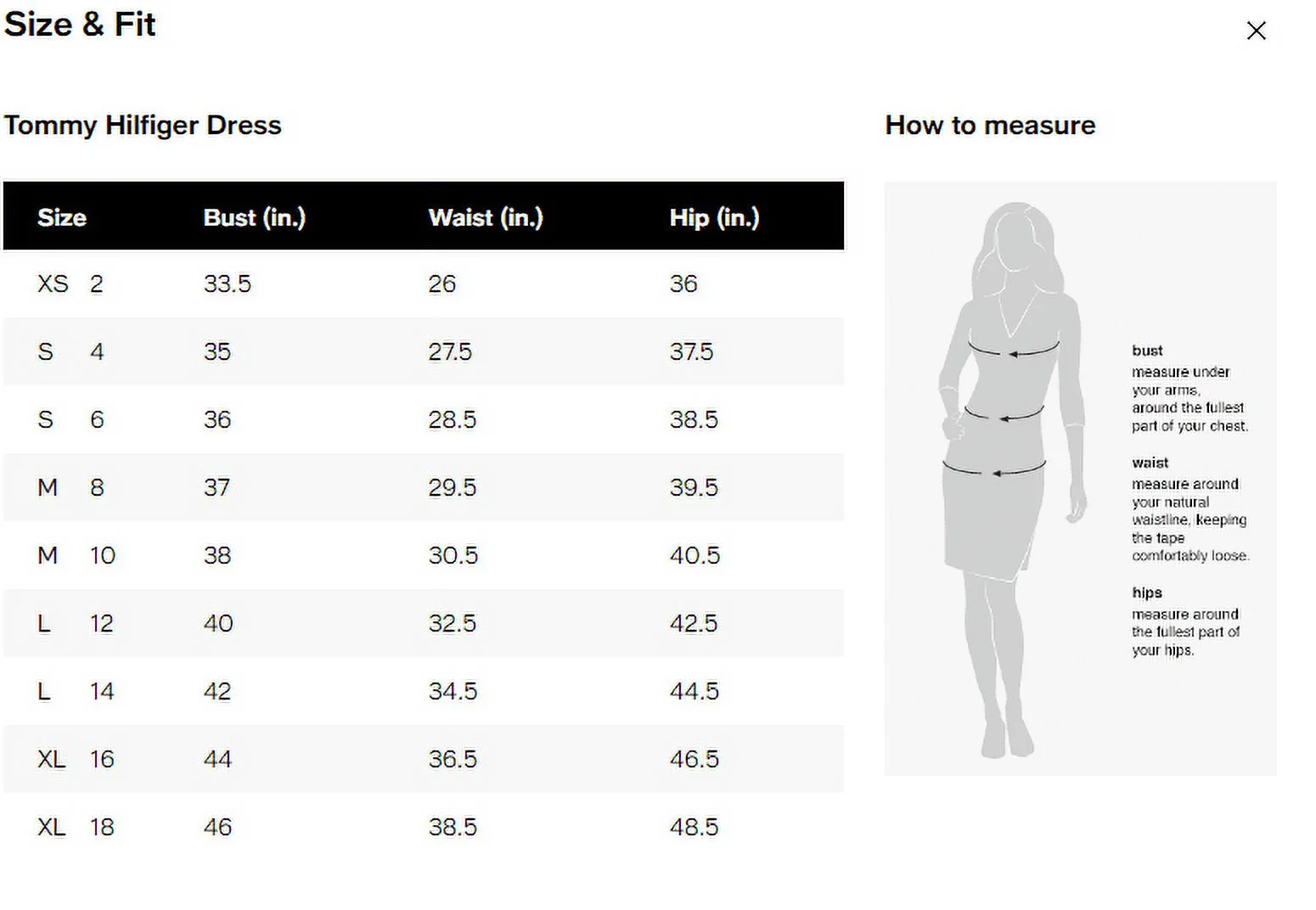Click bust value 35 in the table
Image resolution: width=1316 pixels, height=910 pixels.
coord(217,351)
